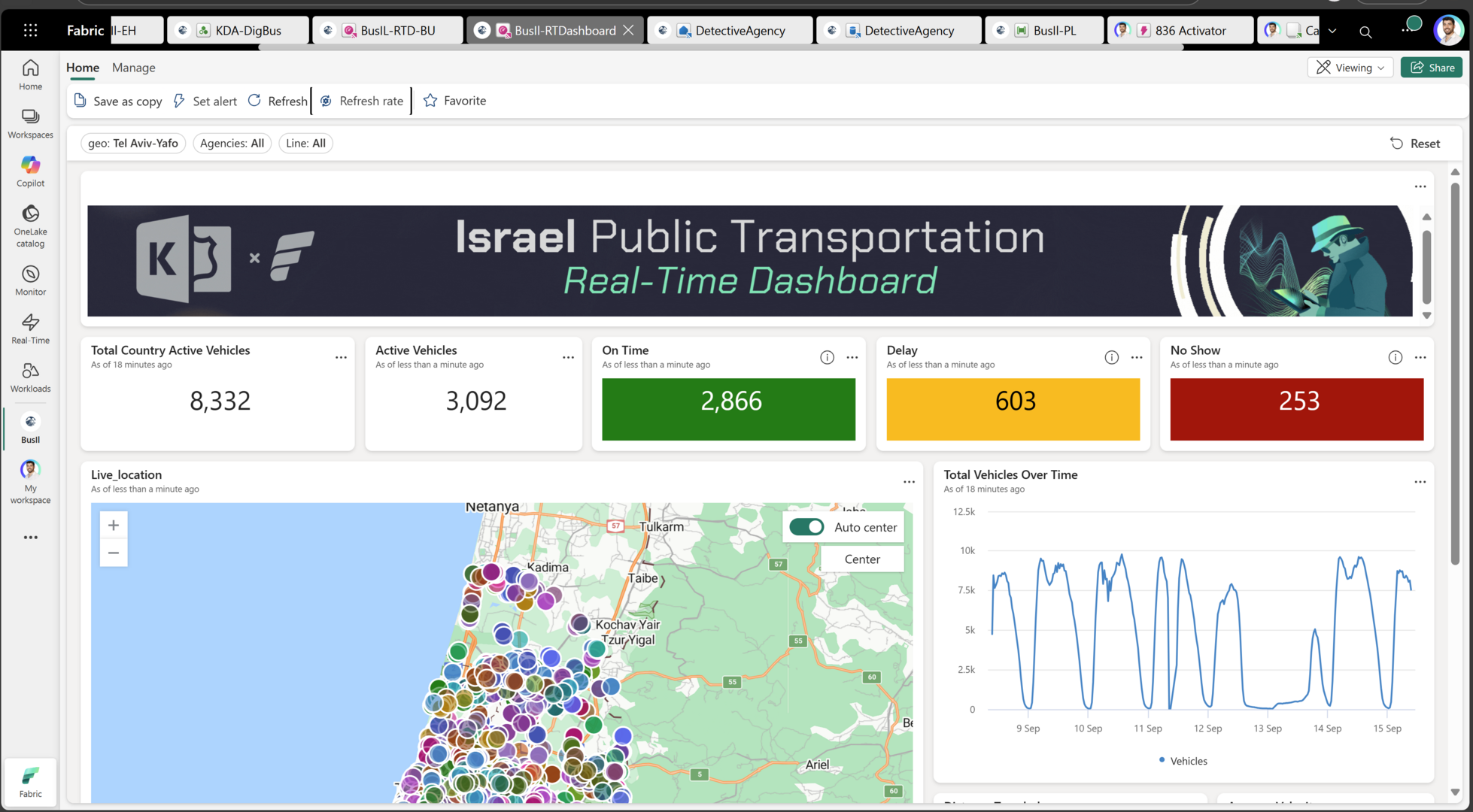
Task: Zoom in the map with plus
Action: click(114, 526)
